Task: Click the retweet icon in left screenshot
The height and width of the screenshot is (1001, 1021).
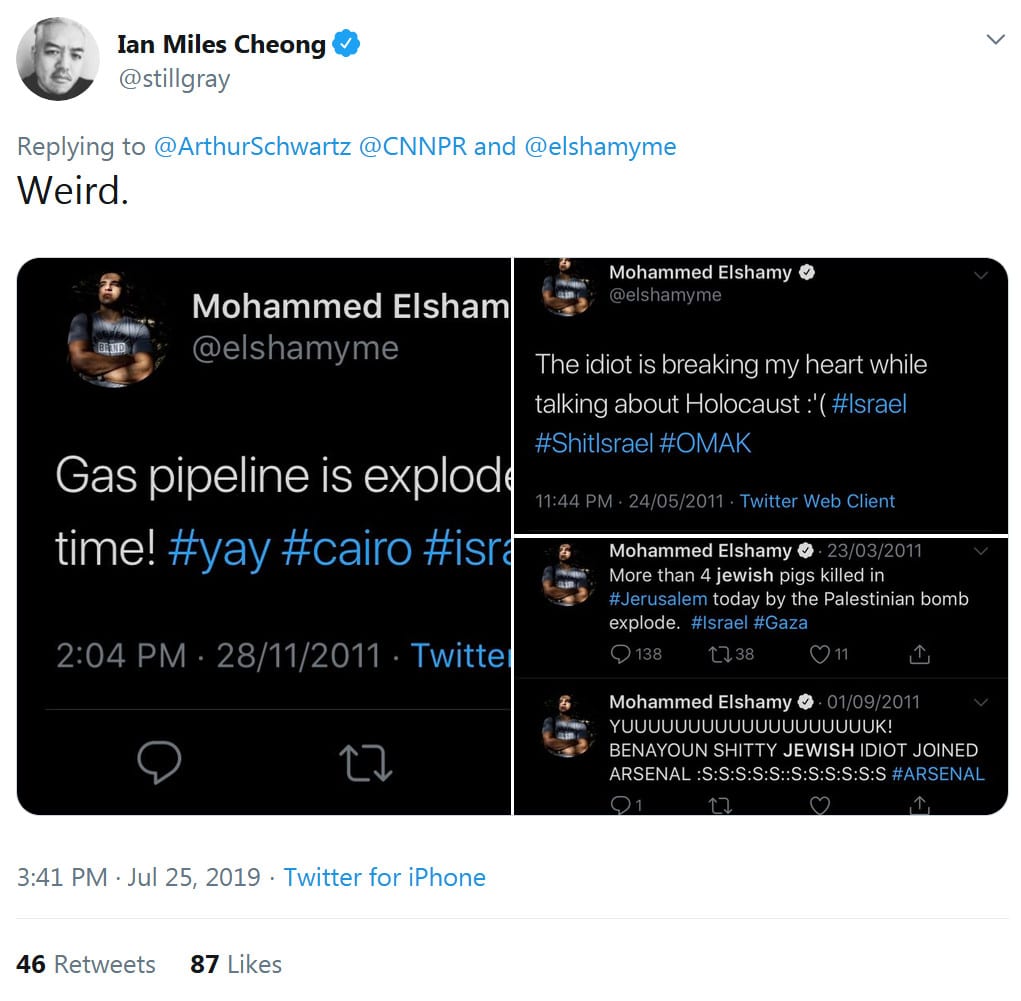Action: point(365,763)
